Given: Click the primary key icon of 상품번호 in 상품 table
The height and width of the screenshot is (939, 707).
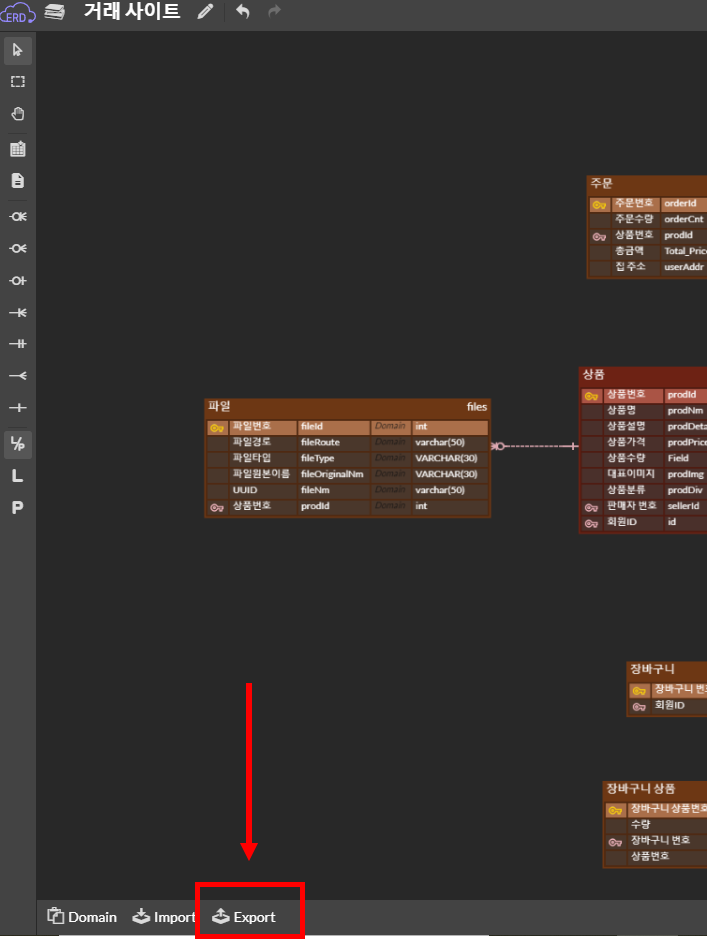Looking at the screenshot, I should tap(591, 396).
